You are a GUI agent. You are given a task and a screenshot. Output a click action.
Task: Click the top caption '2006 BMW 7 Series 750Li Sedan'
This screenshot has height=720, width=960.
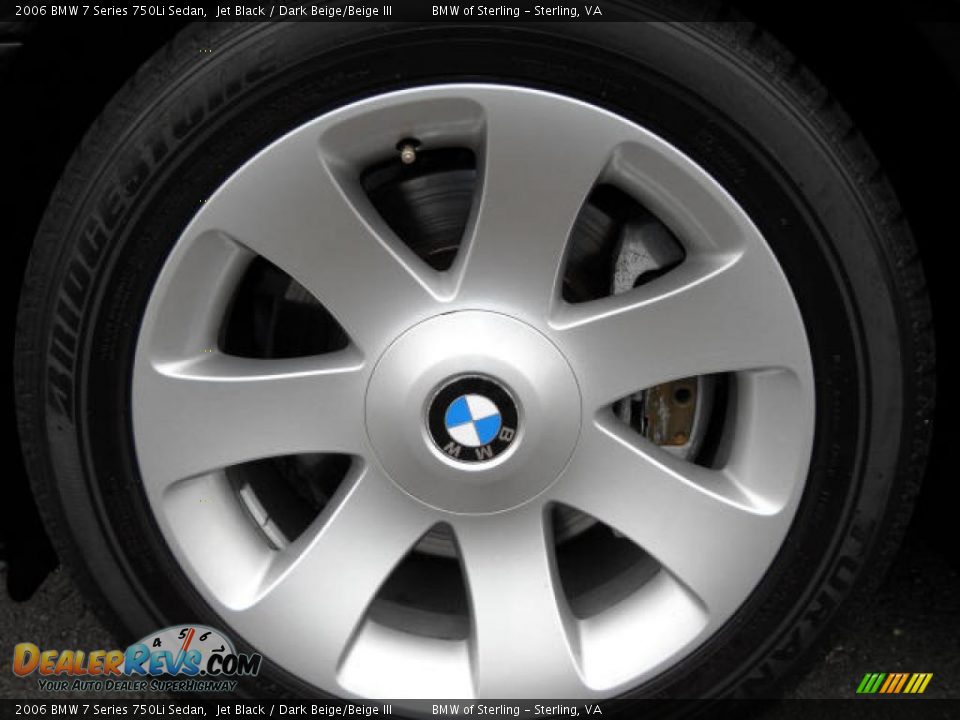(x=110, y=10)
